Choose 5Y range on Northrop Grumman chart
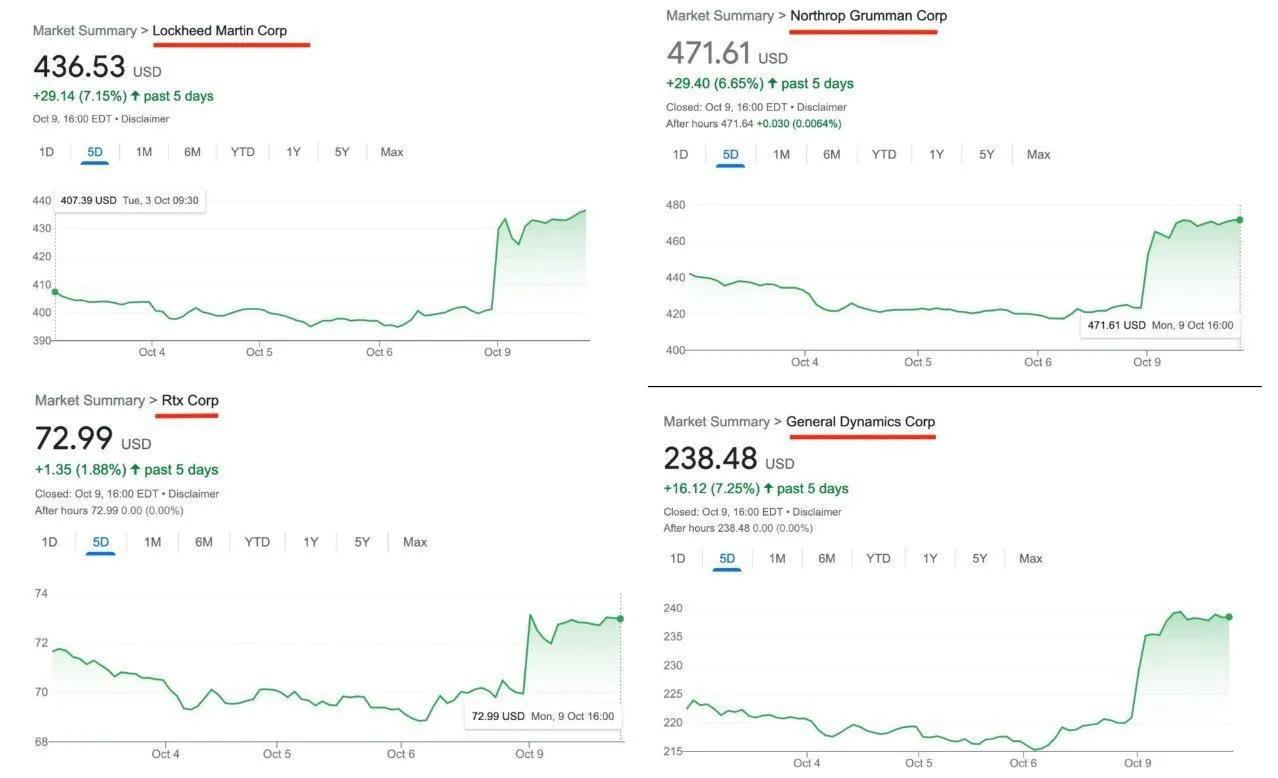 click(x=987, y=154)
